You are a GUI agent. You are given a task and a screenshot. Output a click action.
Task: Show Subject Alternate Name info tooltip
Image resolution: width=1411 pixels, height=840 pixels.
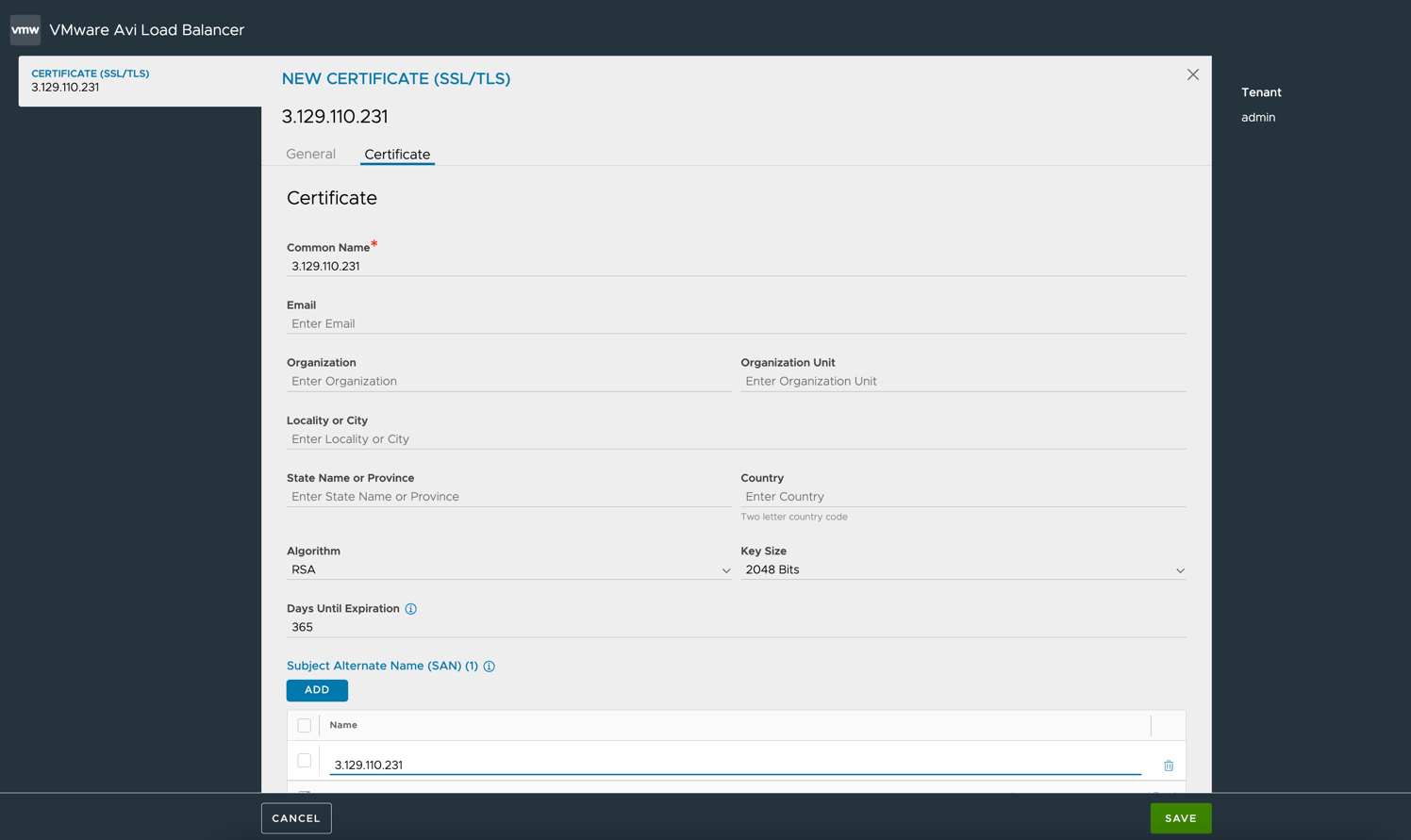(x=490, y=667)
